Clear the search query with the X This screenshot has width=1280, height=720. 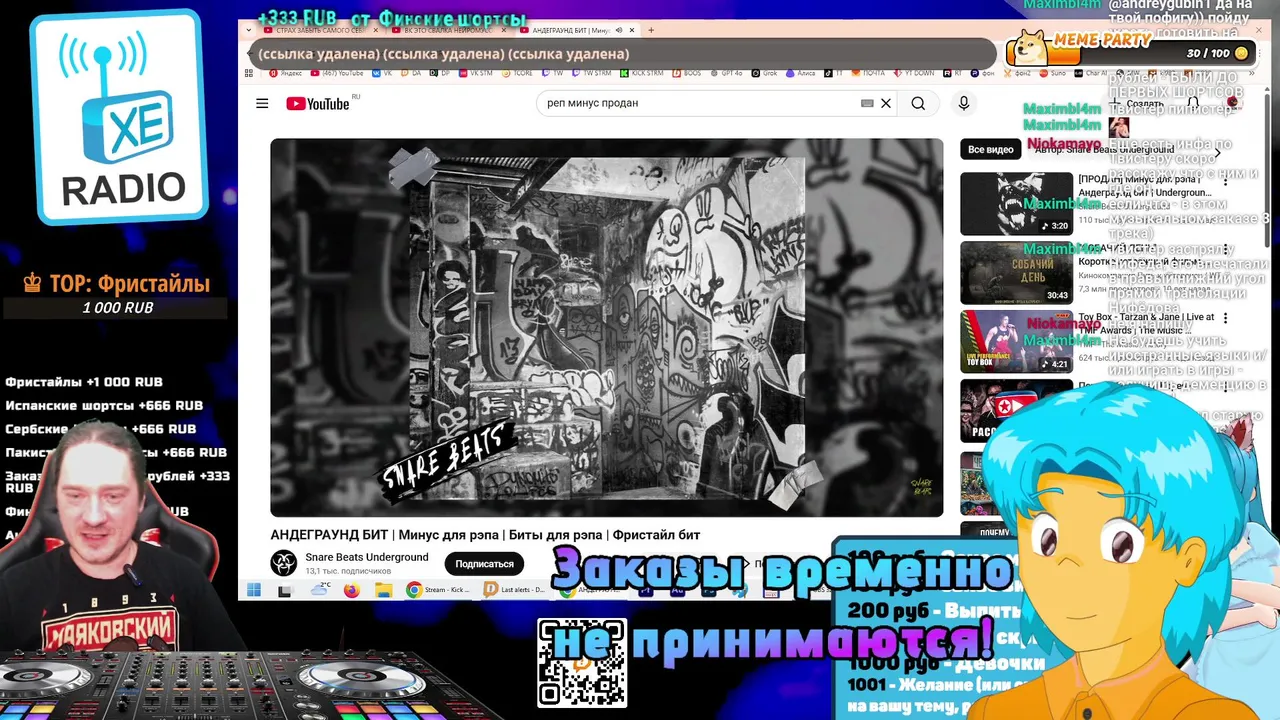[x=885, y=103]
